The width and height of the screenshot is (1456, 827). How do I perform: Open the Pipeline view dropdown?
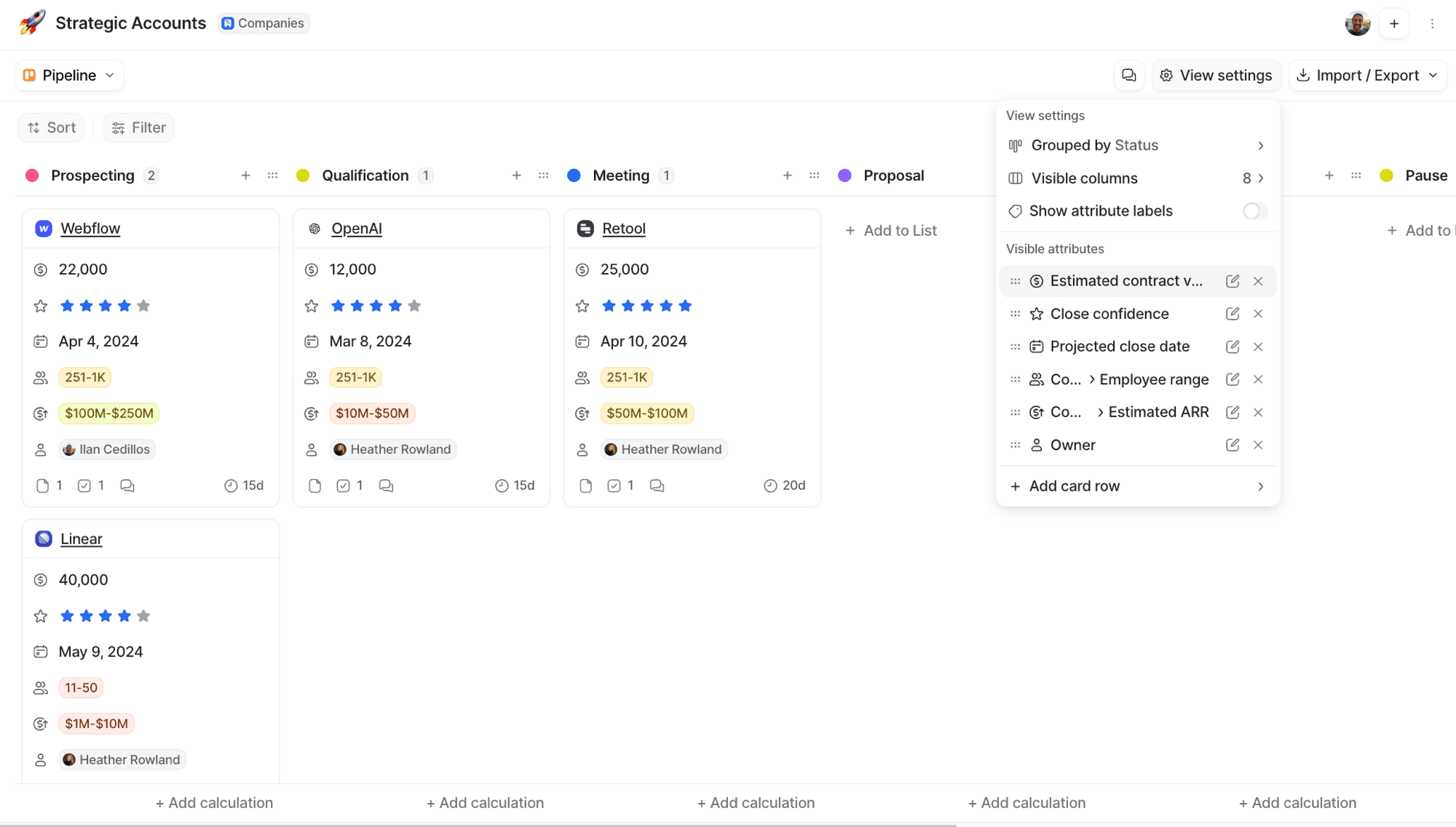click(69, 76)
